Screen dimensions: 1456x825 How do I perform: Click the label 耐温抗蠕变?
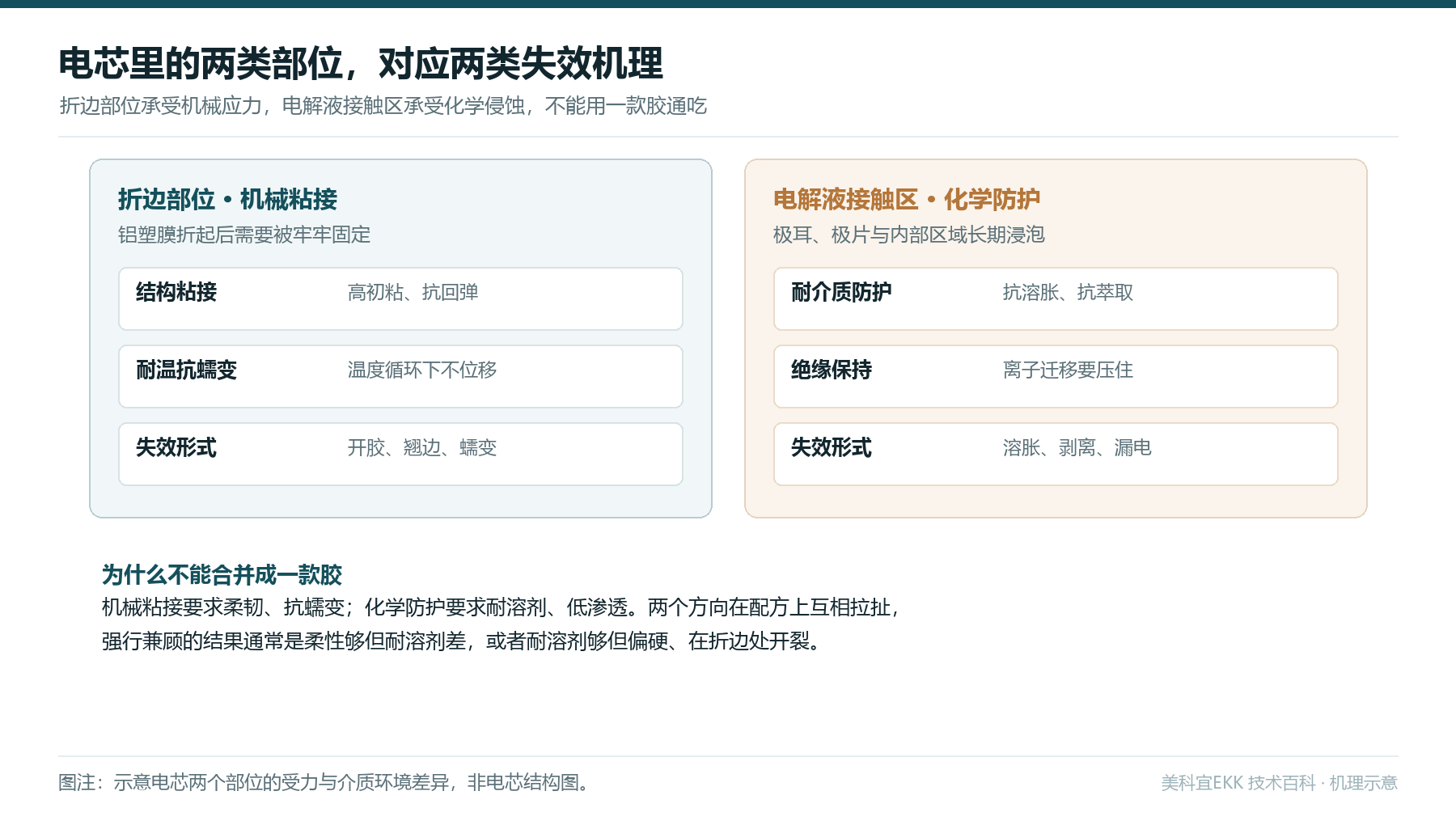pos(186,370)
